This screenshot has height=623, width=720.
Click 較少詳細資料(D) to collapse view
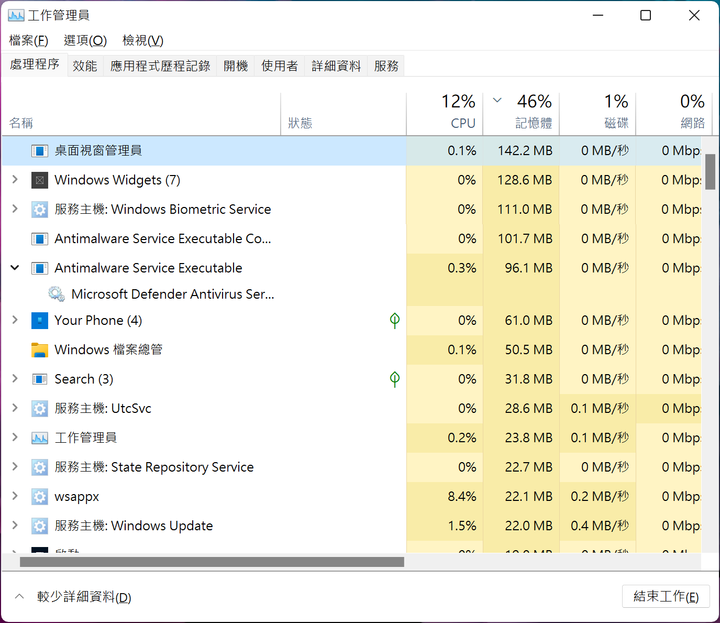(84, 597)
